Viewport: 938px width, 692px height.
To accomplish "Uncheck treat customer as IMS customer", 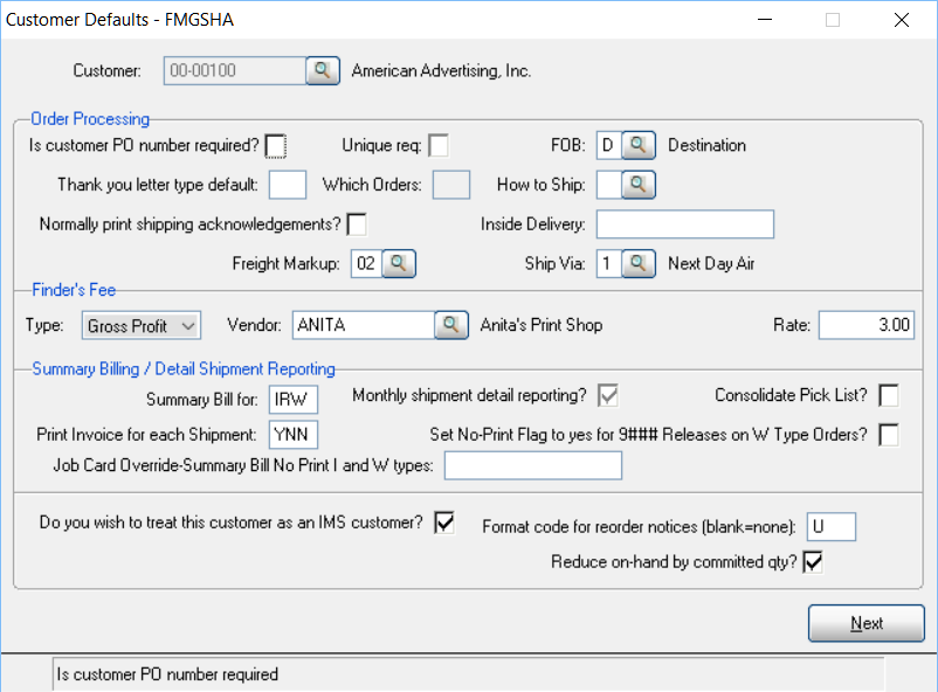I will click(444, 523).
